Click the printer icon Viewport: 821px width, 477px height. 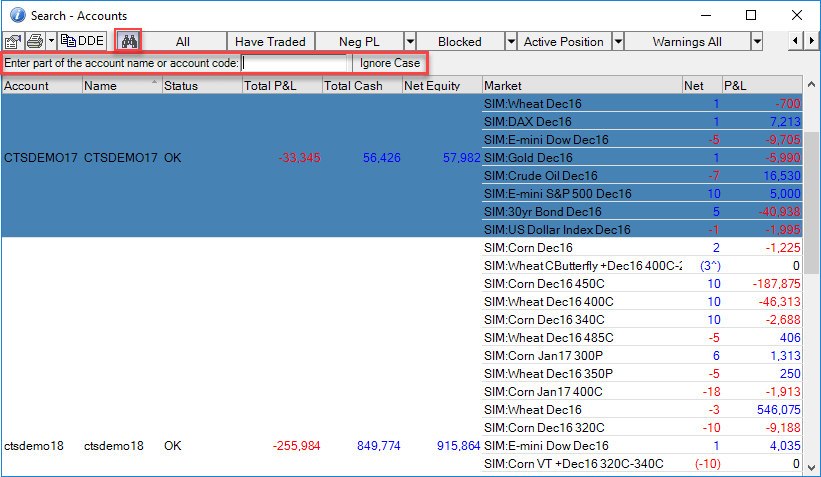35,41
